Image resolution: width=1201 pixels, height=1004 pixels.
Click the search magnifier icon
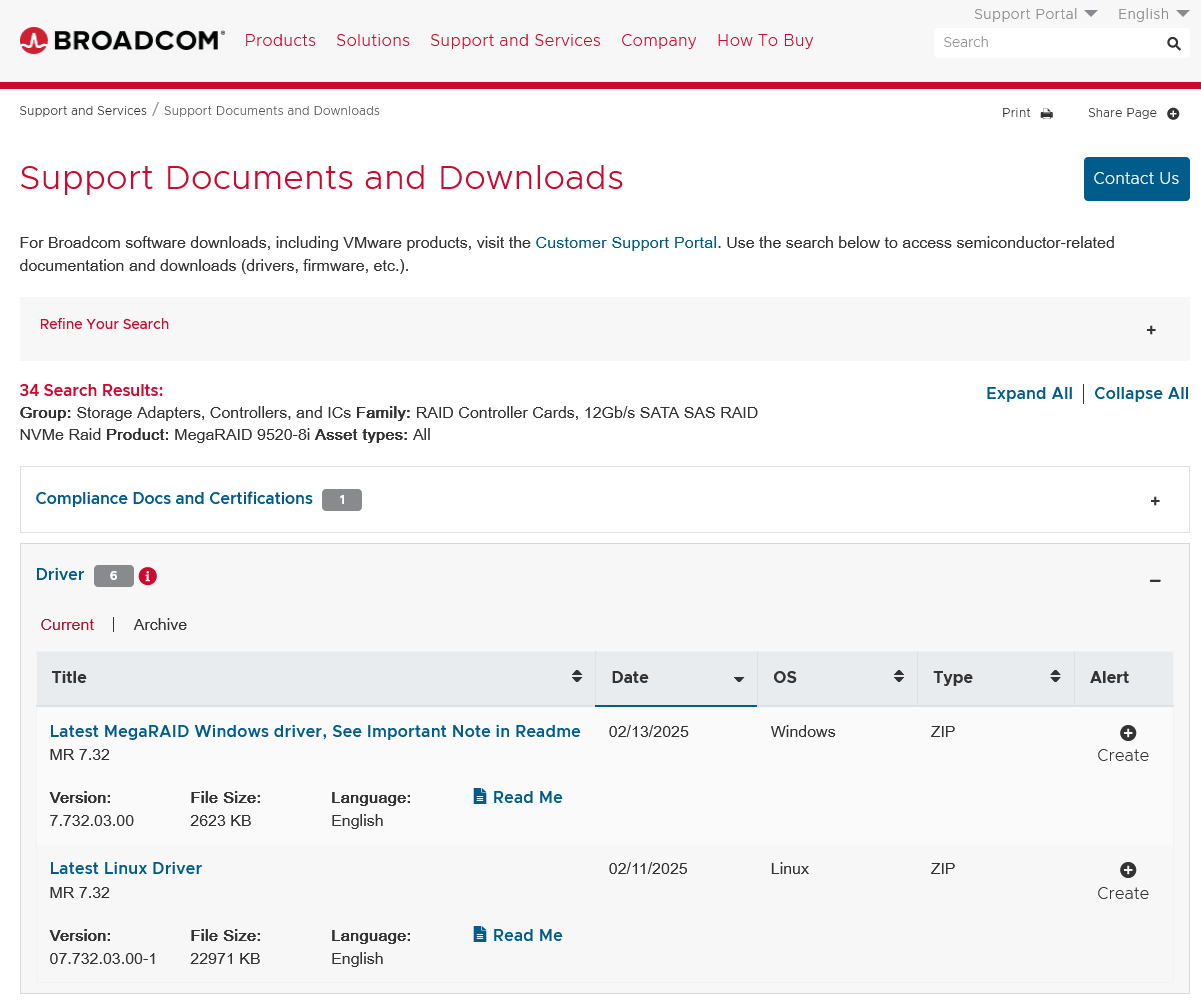tap(1173, 43)
